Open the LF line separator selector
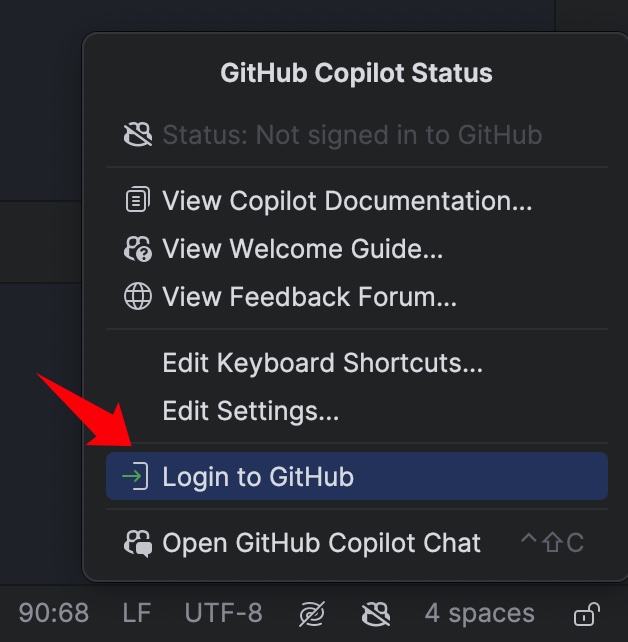This screenshot has width=628, height=642. (137, 613)
